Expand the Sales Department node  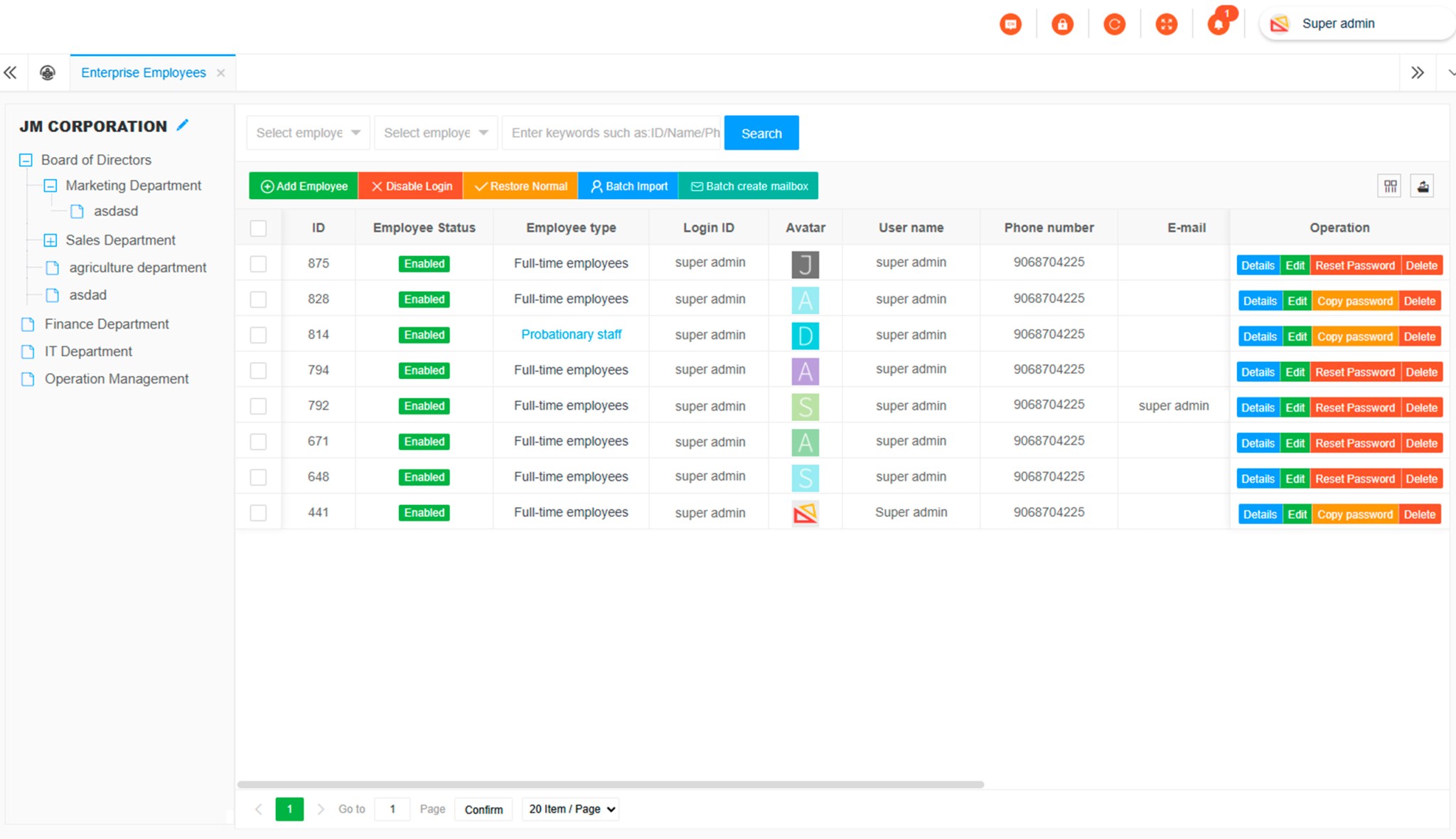[50, 240]
